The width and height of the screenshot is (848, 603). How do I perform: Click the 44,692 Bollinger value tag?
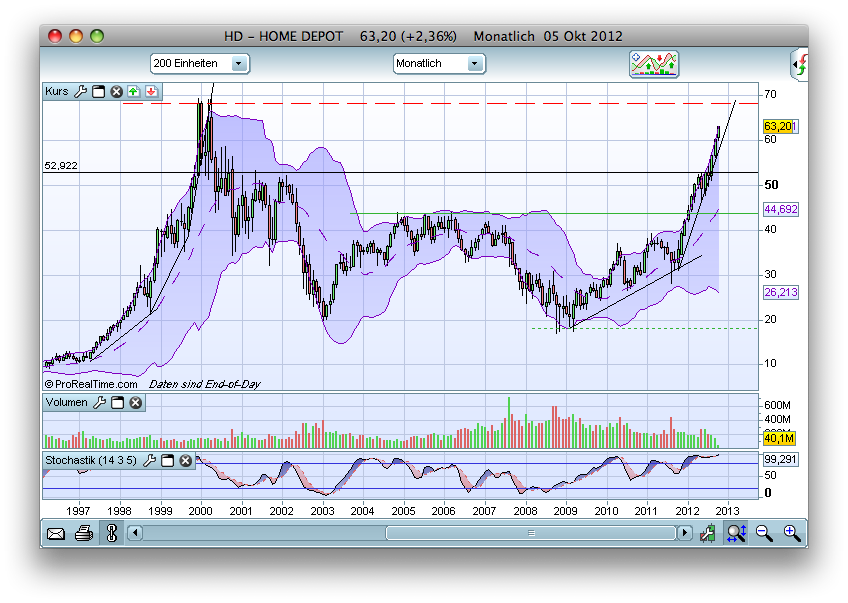click(x=781, y=209)
